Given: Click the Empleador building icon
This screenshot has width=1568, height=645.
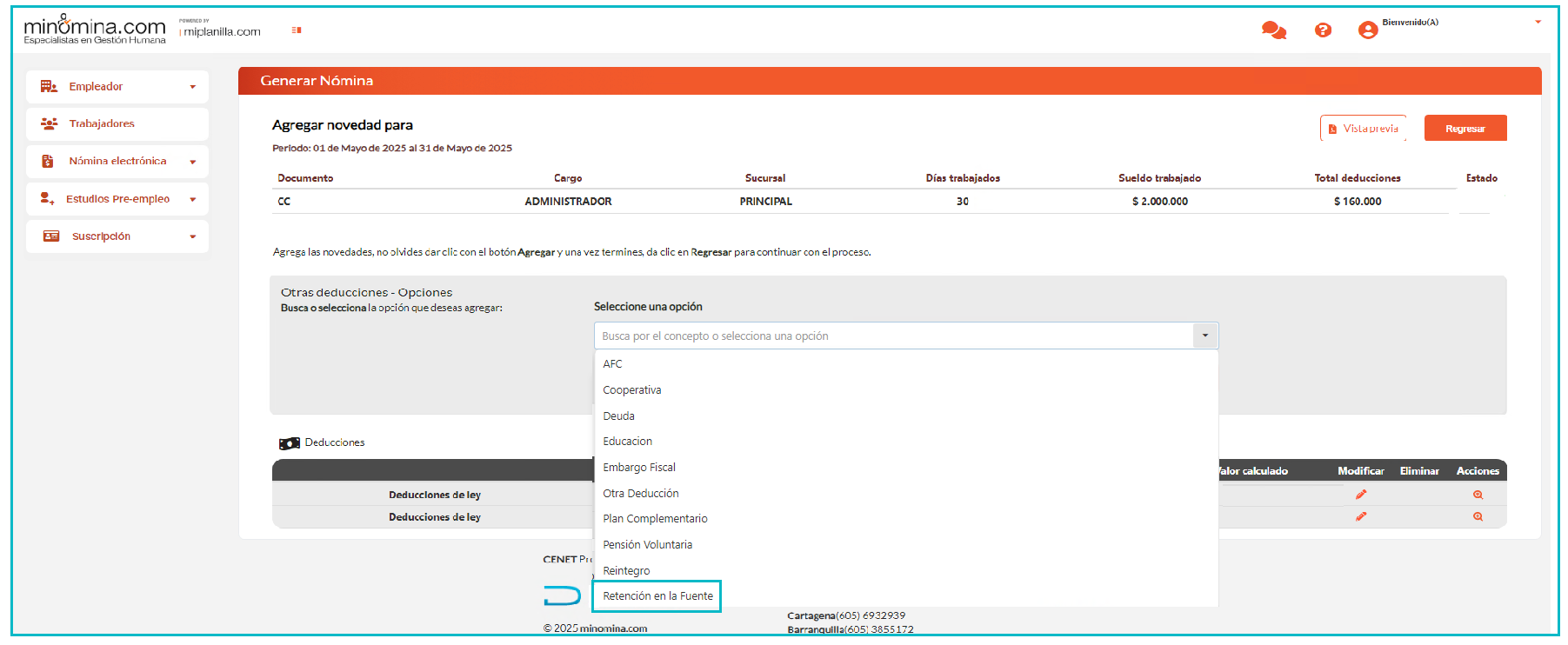Looking at the screenshot, I should (49, 86).
